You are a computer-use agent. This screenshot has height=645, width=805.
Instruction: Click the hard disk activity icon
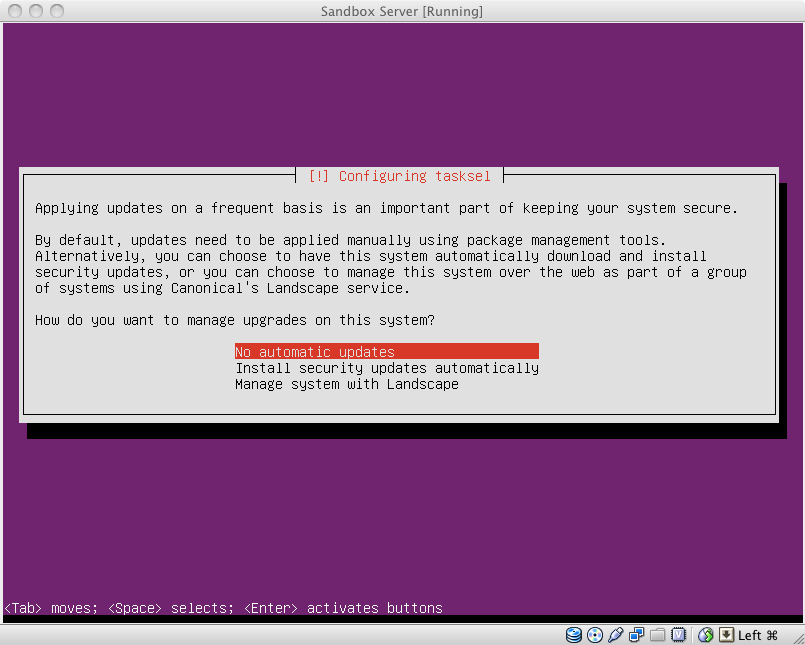tap(573, 635)
